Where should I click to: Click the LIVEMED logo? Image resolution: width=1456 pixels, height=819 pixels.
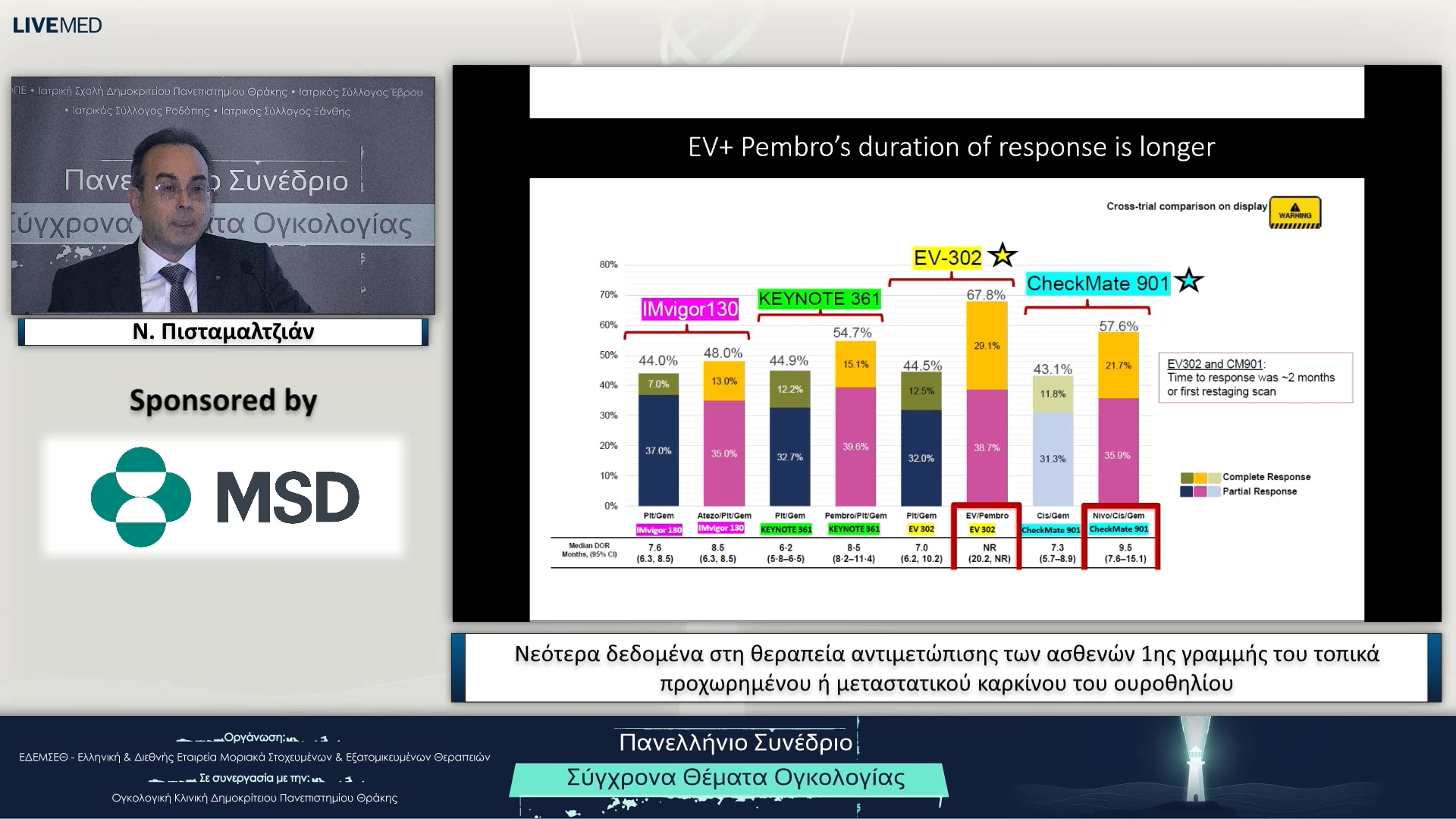coord(57,25)
